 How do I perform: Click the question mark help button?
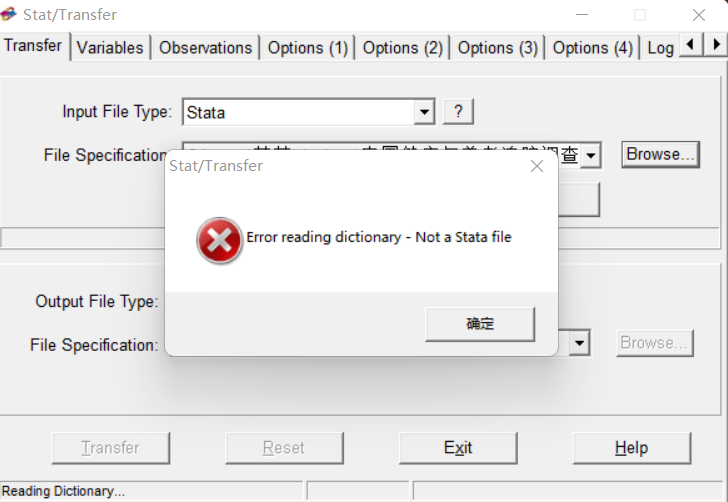457,112
